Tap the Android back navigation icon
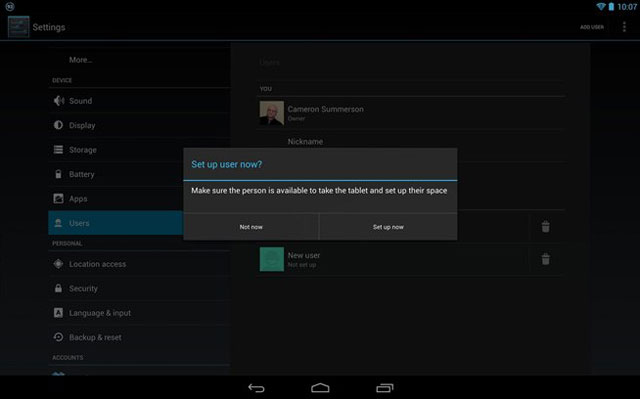The image size is (640, 399). [256, 388]
